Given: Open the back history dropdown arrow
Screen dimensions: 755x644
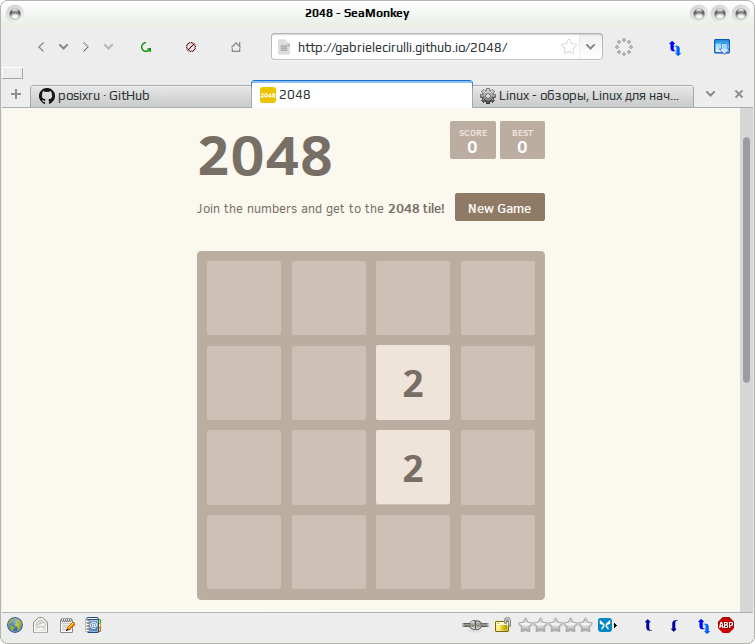Looking at the screenshot, I should coord(63,47).
